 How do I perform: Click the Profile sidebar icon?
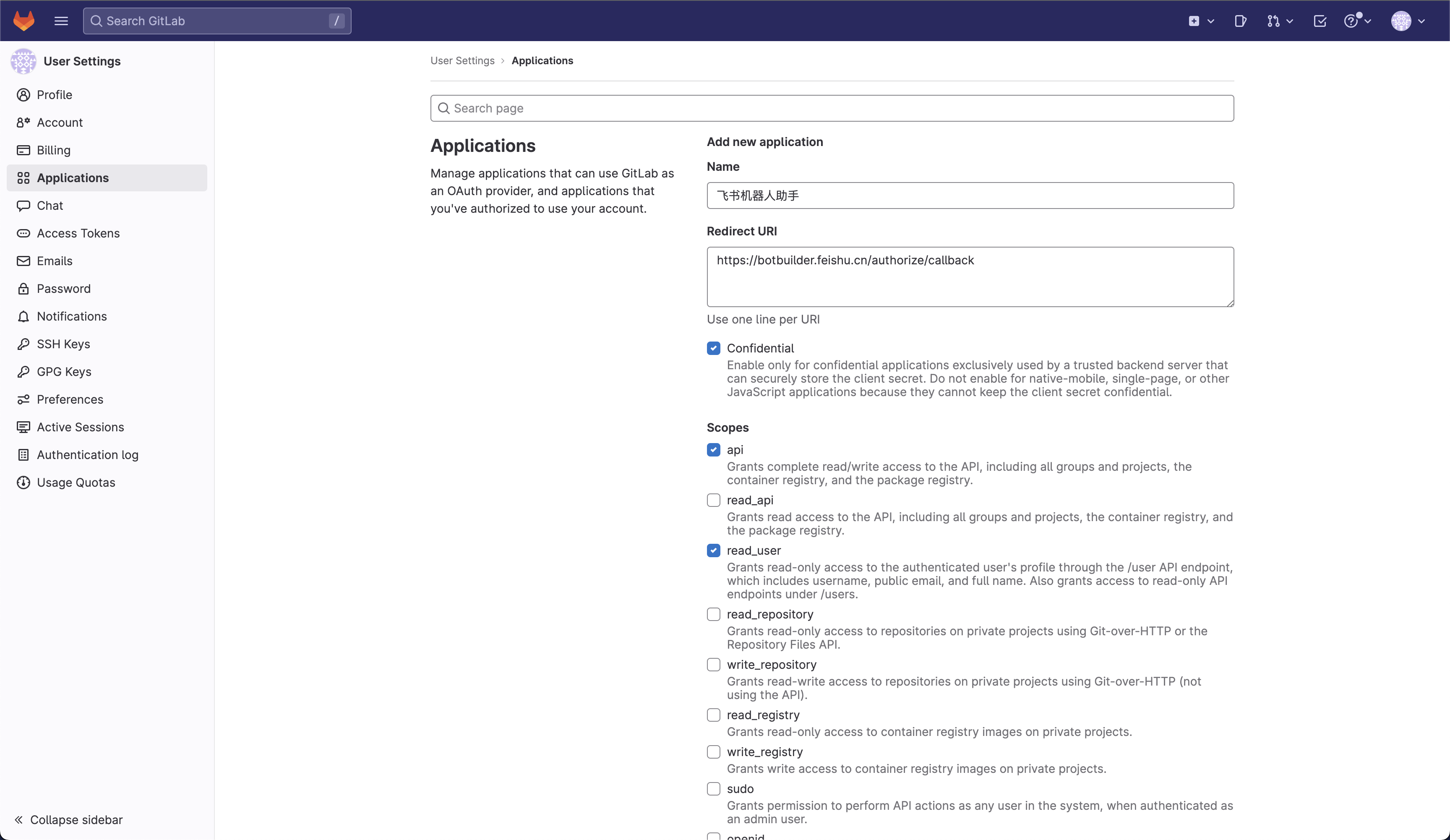pyautogui.click(x=23, y=95)
